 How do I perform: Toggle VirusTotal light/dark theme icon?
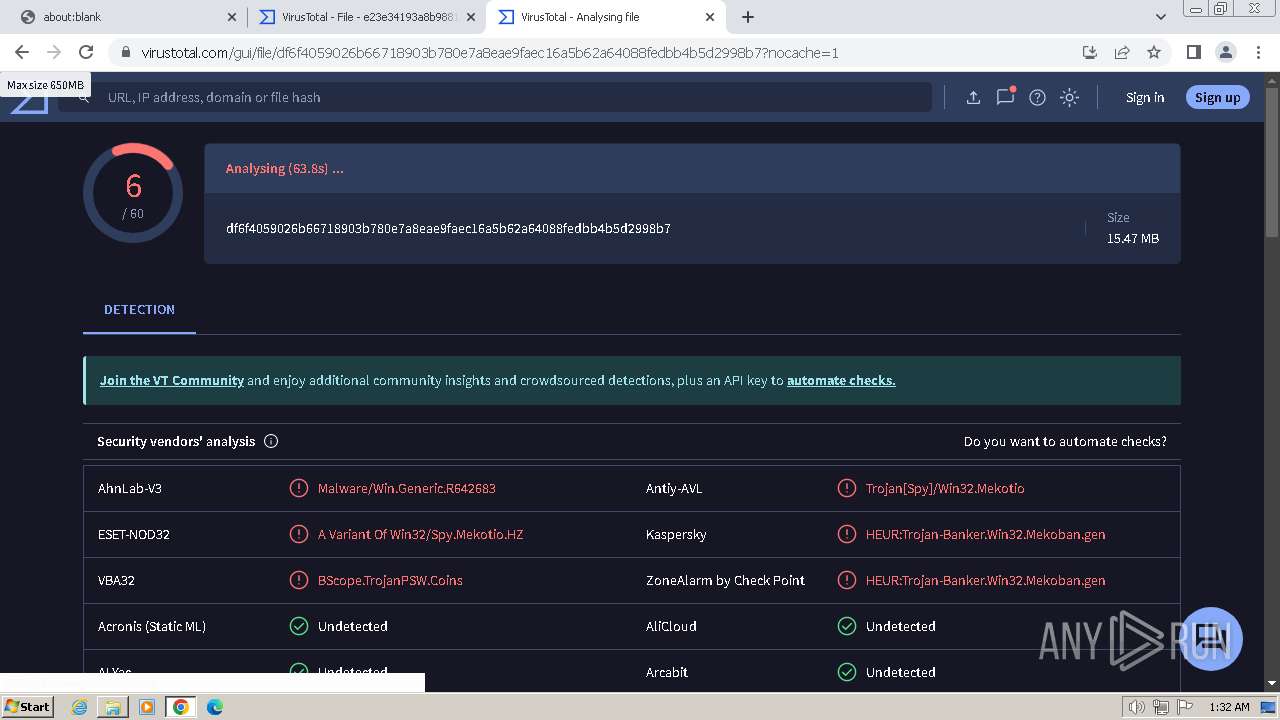point(1069,97)
